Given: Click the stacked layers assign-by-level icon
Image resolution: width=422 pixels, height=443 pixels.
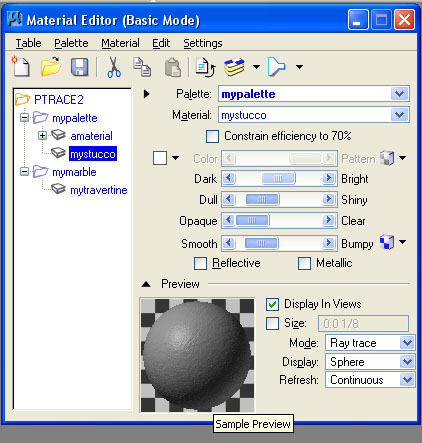Looking at the screenshot, I should tap(234, 67).
